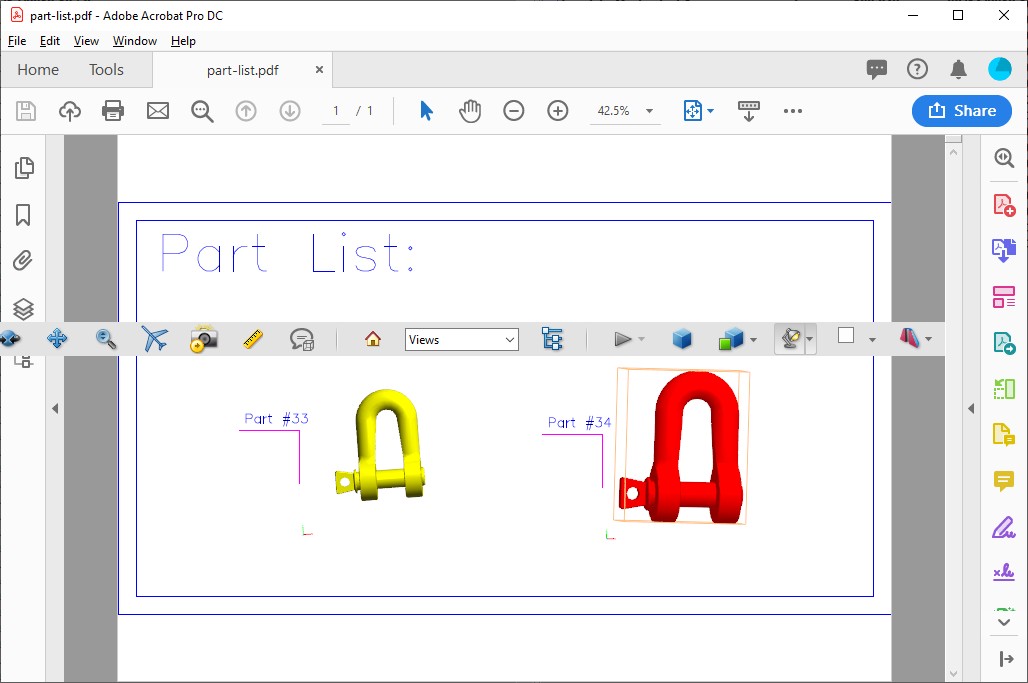Print the document using printer icon
Viewport: 1028px width, 683px height.
click(x=113, y=111)
